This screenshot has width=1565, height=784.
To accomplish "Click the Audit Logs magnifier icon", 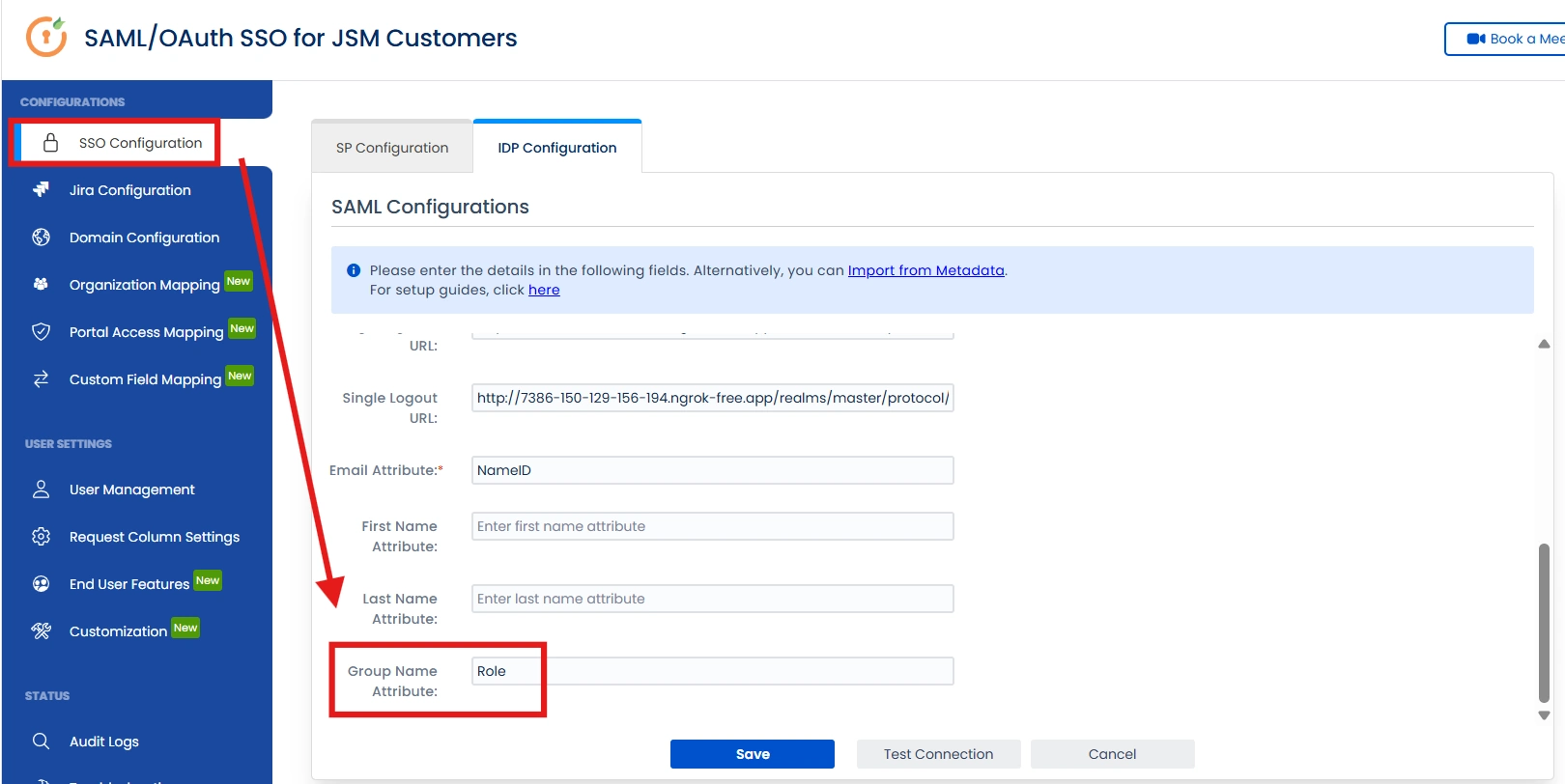I will (41, 742).
